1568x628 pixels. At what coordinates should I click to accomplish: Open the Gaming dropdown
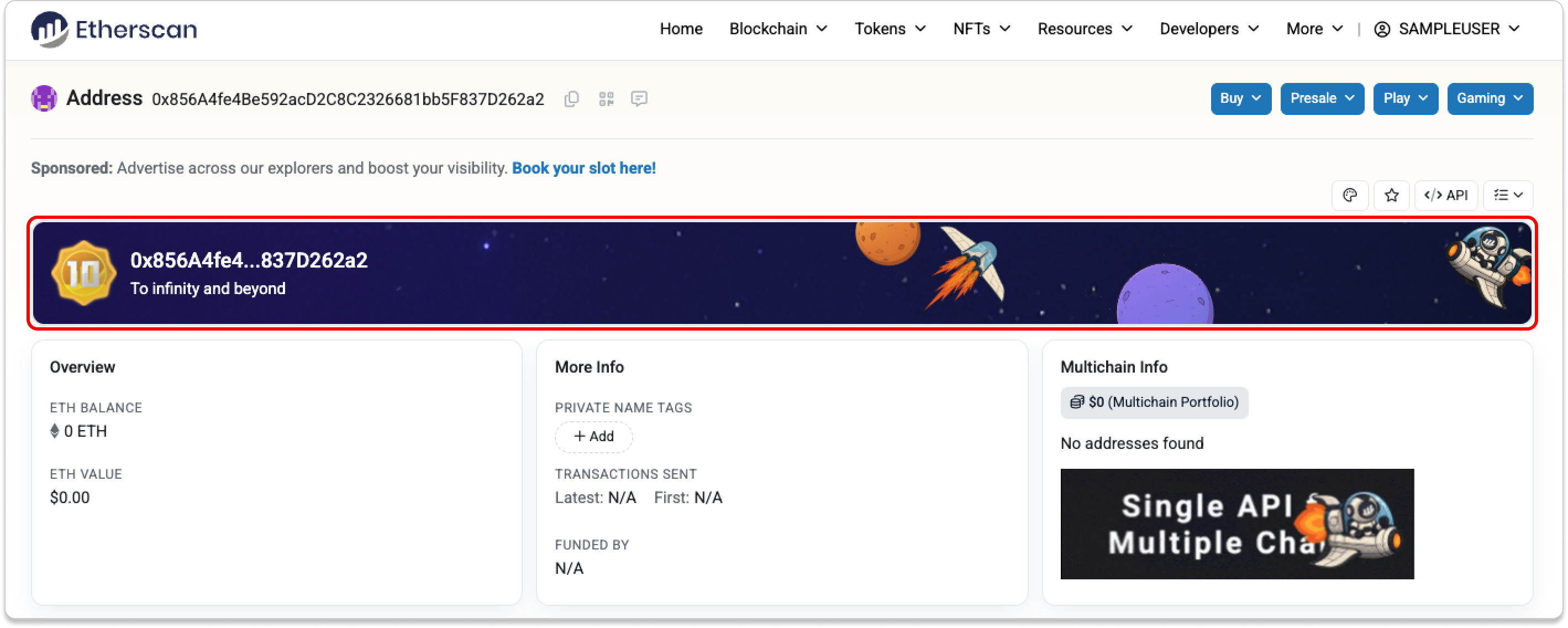click(x=1490, y=98)
